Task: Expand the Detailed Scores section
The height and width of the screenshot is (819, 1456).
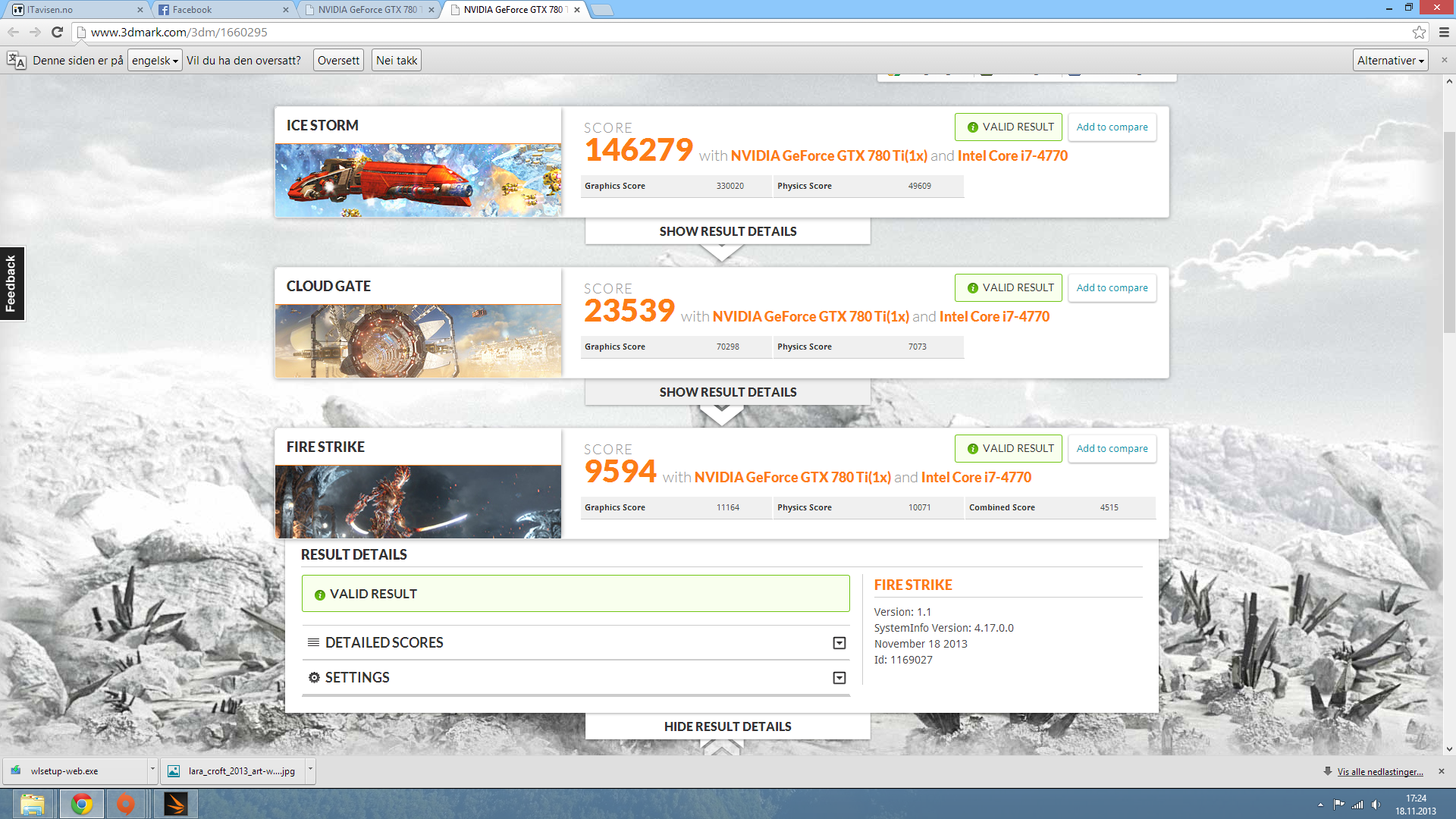Action: coord(839,643)
